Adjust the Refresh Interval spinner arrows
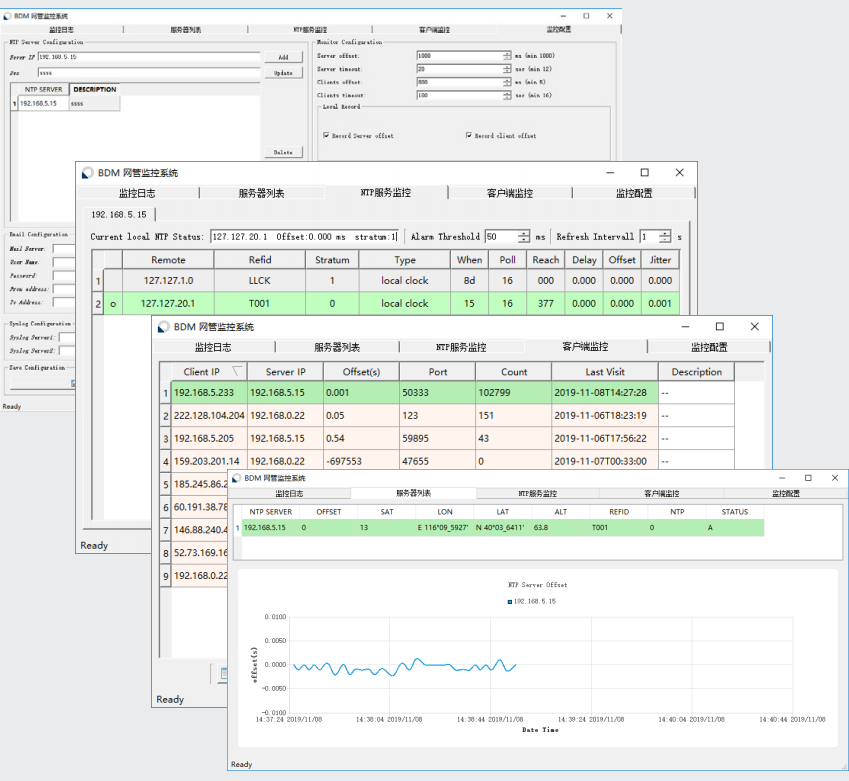This screenshot has width=849, height=781. tap(665, 237)
